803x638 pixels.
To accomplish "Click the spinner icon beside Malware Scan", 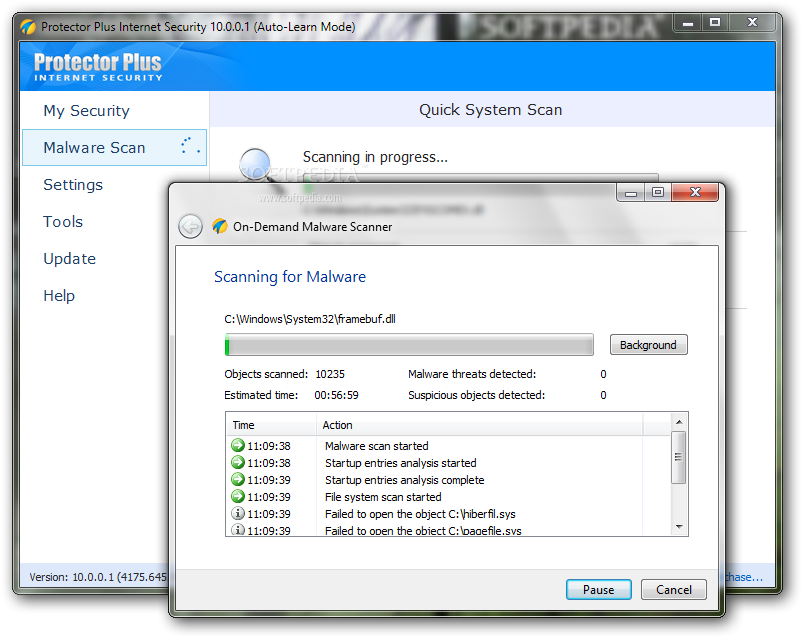I will [190, 145].
